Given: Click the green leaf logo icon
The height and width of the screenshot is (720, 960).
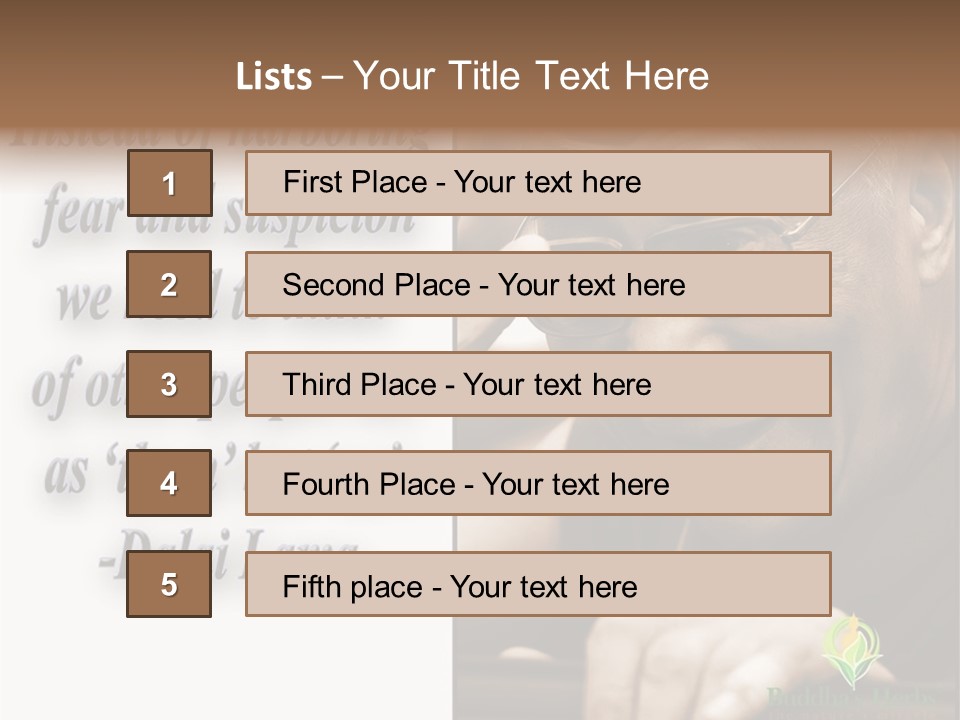Looking at the screenshot, I should click(852, 651).
